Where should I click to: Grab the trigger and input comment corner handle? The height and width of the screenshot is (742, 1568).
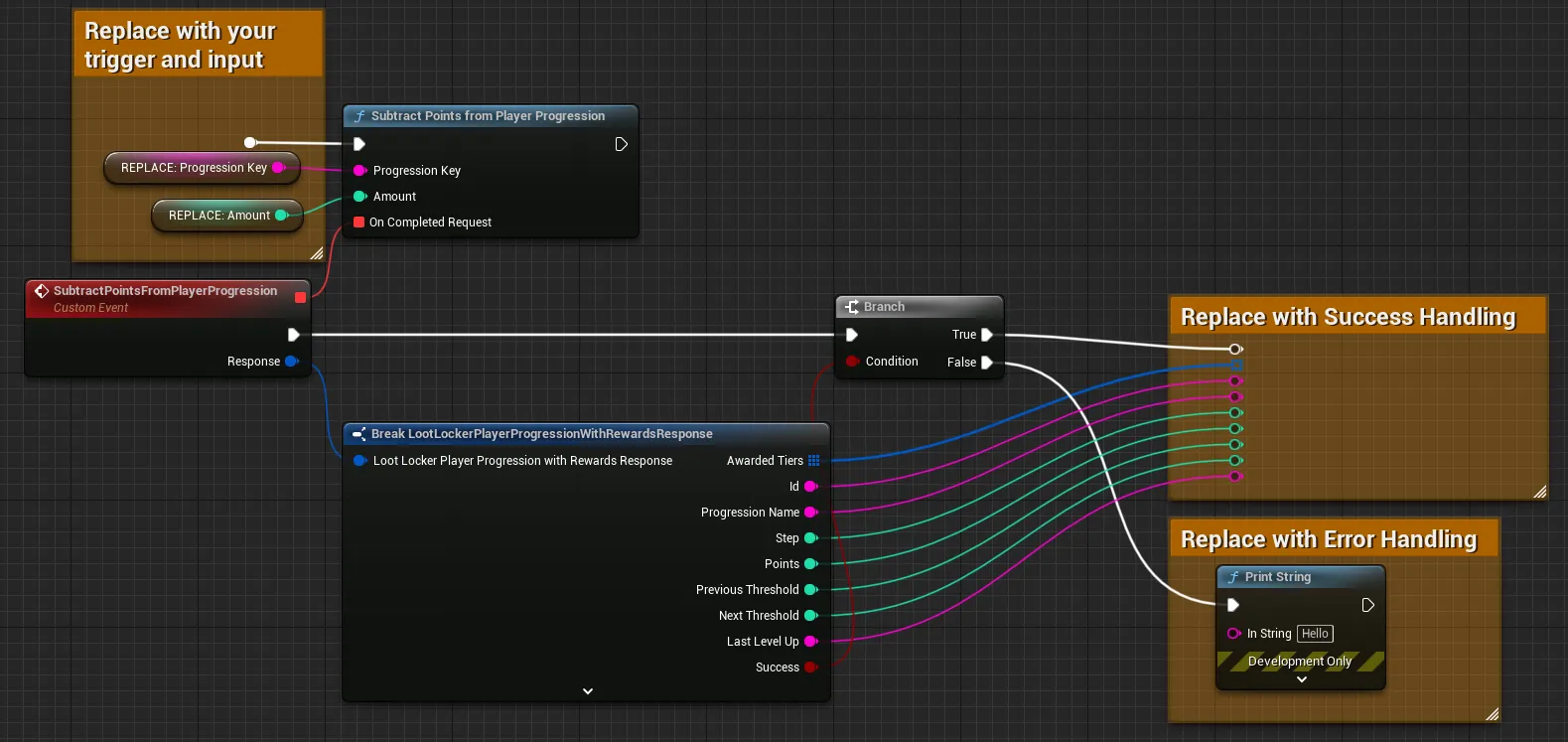316,253
